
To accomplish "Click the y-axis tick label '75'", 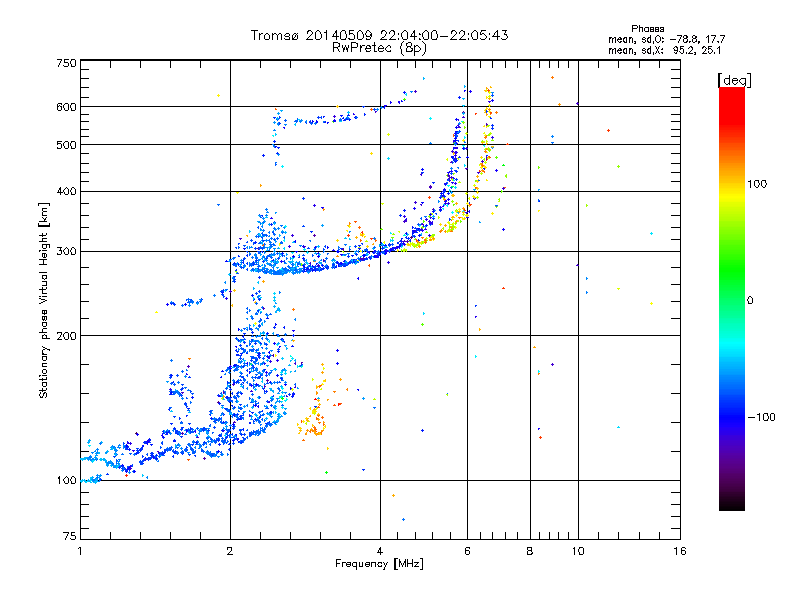I will coord(70,536).
